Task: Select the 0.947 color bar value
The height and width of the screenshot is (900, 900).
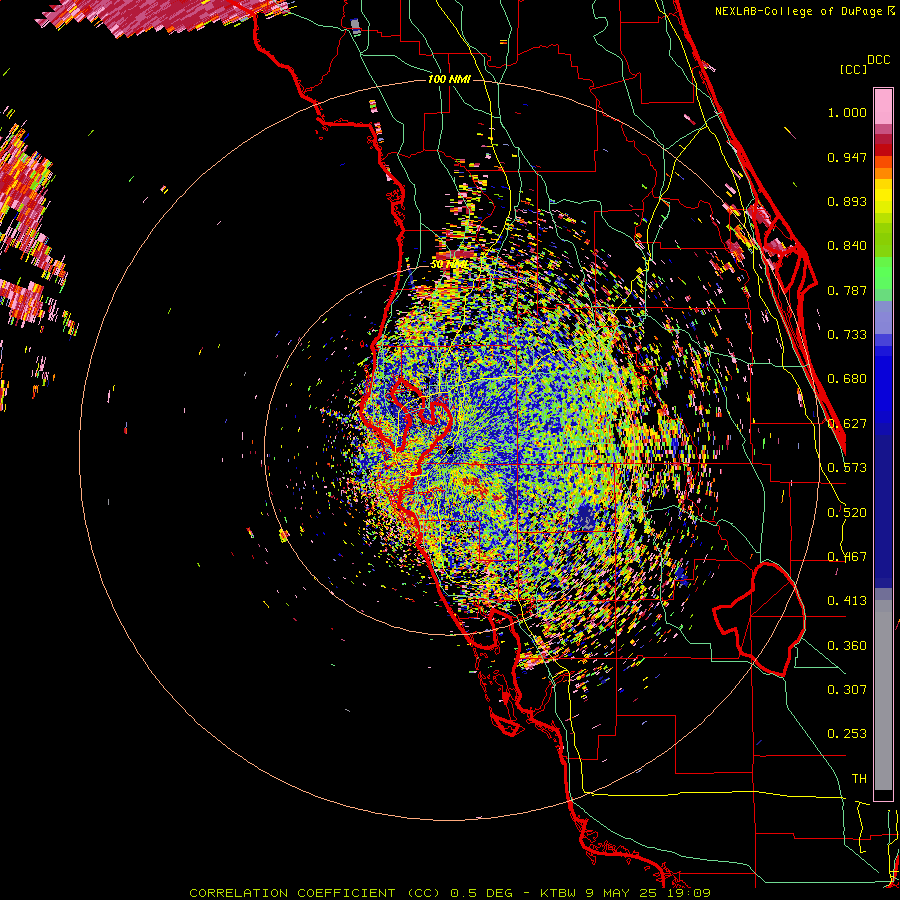Action: pos(847,157)
